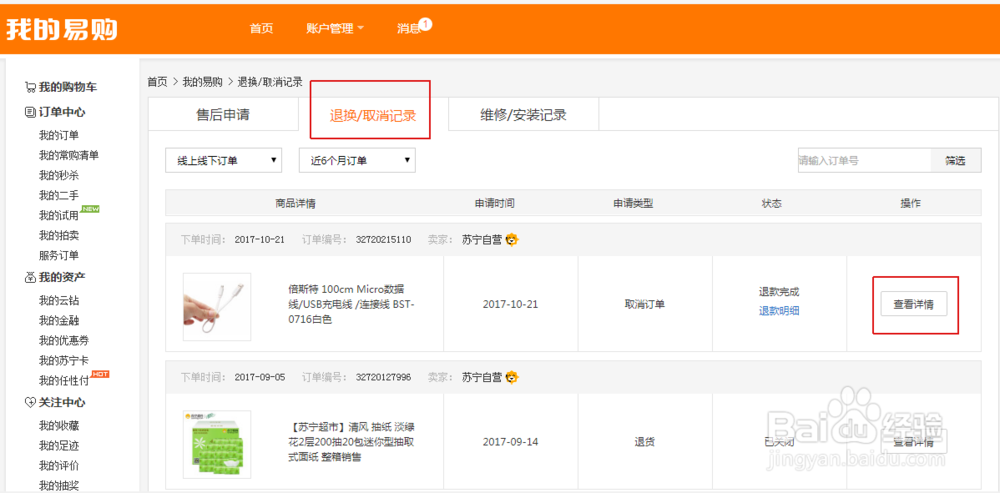Click order number 32720215110

[x=383, y=240]
